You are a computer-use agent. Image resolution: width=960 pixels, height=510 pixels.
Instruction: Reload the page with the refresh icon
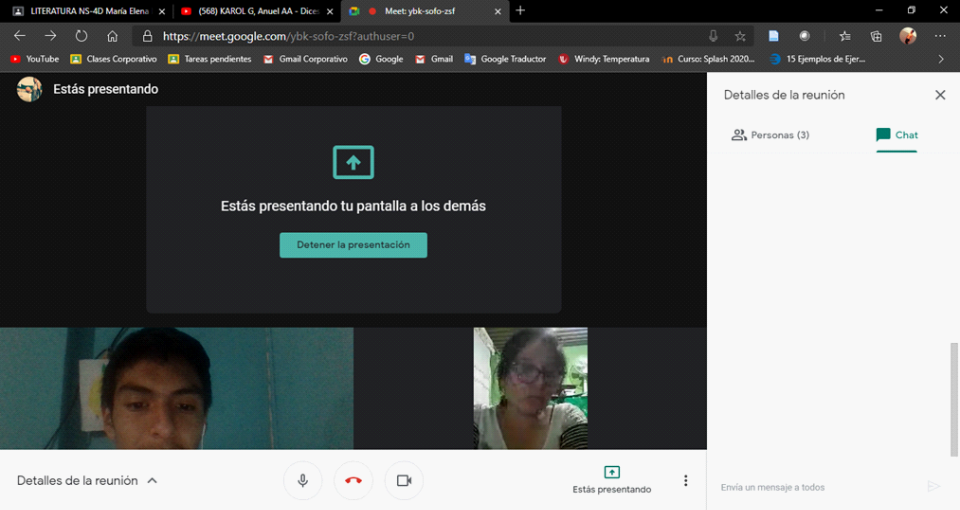tap(82, 36)
